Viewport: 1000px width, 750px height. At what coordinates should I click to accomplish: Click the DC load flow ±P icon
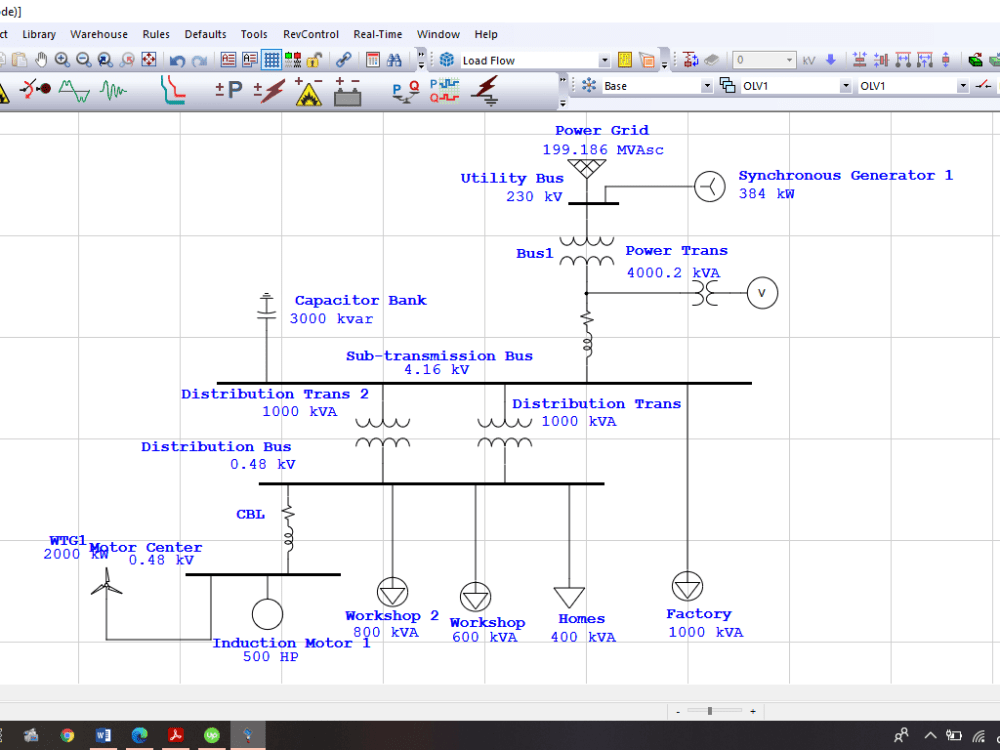[x=229, y=90]
